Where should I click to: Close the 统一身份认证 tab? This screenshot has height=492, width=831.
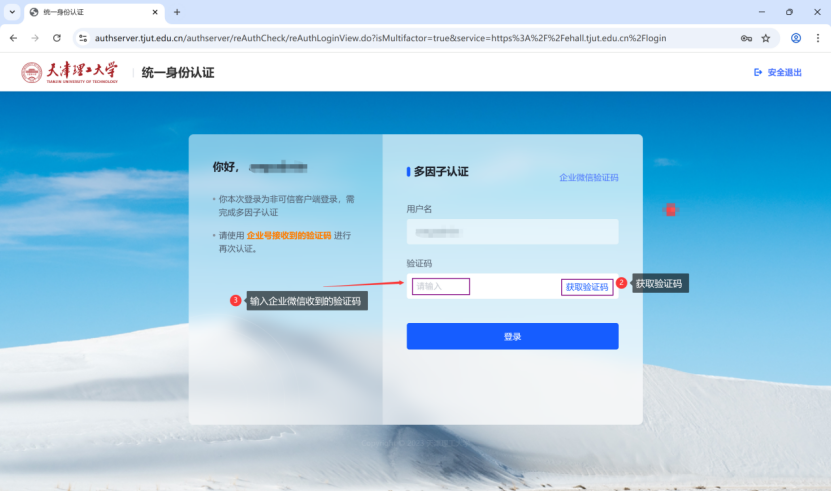pyautogui.click(x=155, y=12)
